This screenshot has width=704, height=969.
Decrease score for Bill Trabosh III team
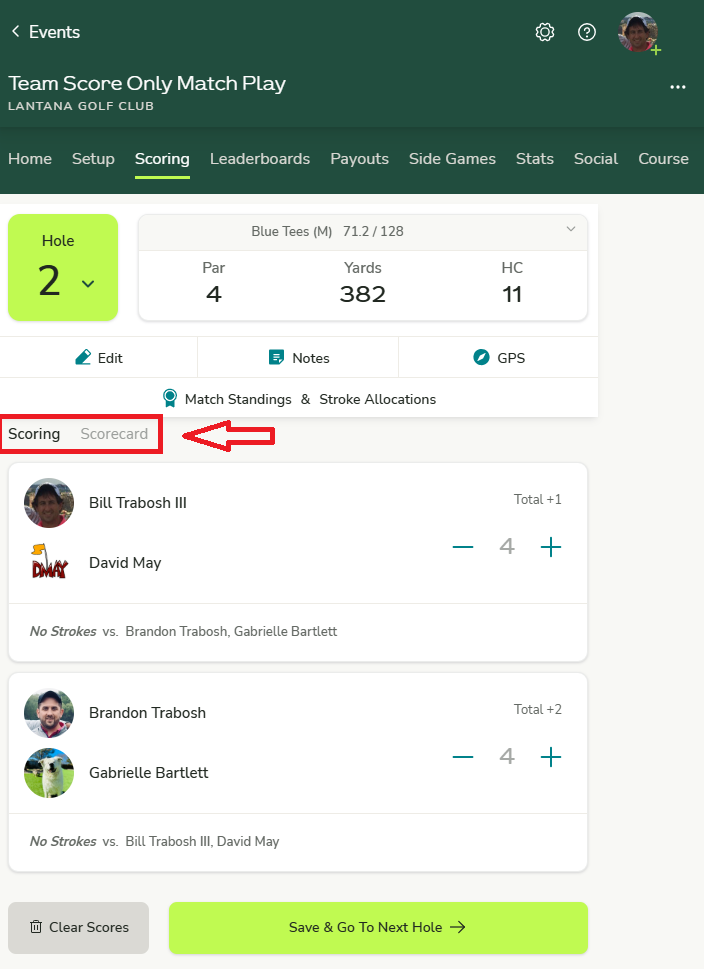click(463, 547)
